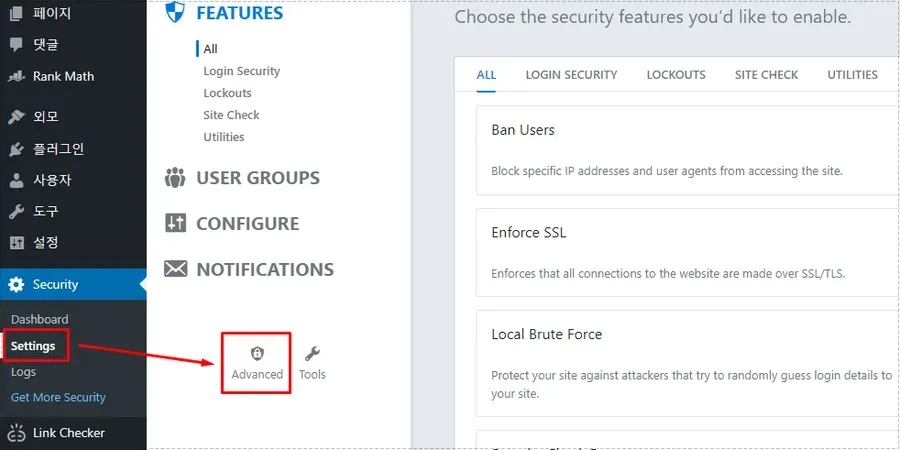Select Lockouts under Features
Image resolution: width=900 pixels, height=450 pixels.
click(227, 93)
